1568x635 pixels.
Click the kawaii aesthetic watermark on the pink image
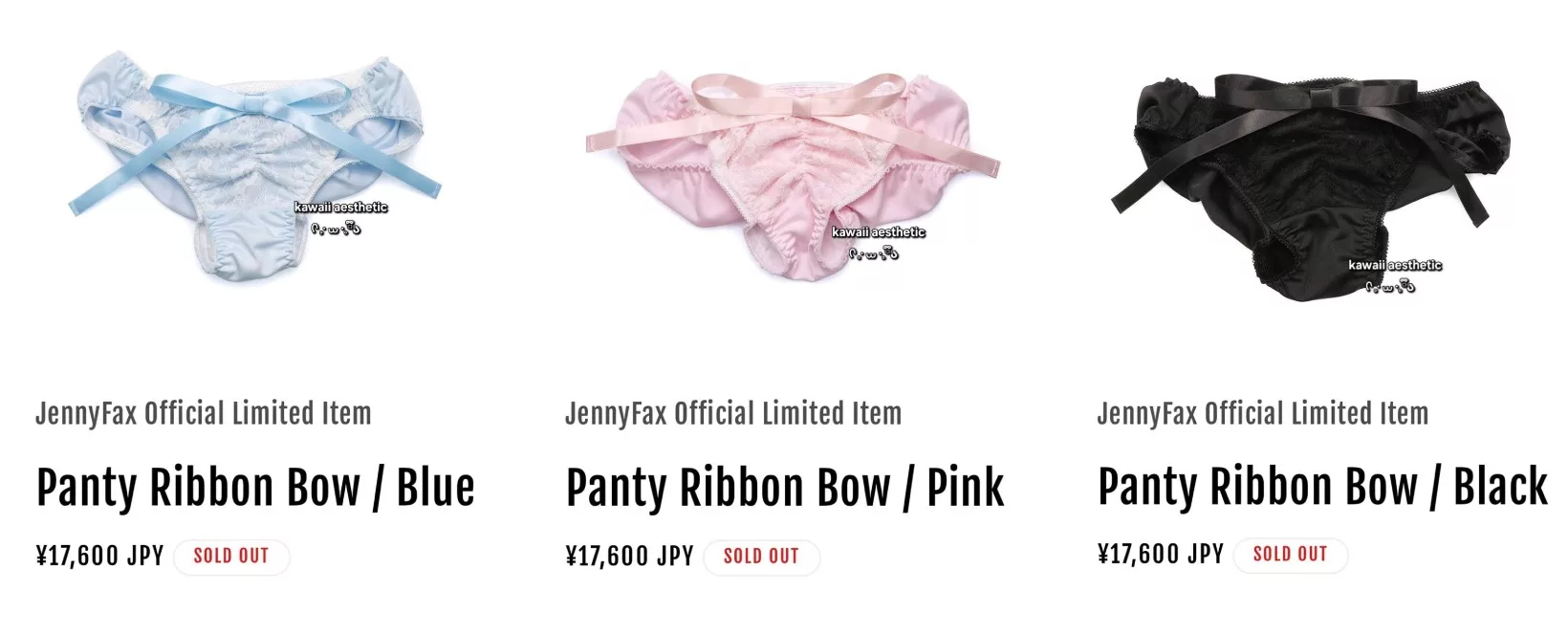point(879,232)
